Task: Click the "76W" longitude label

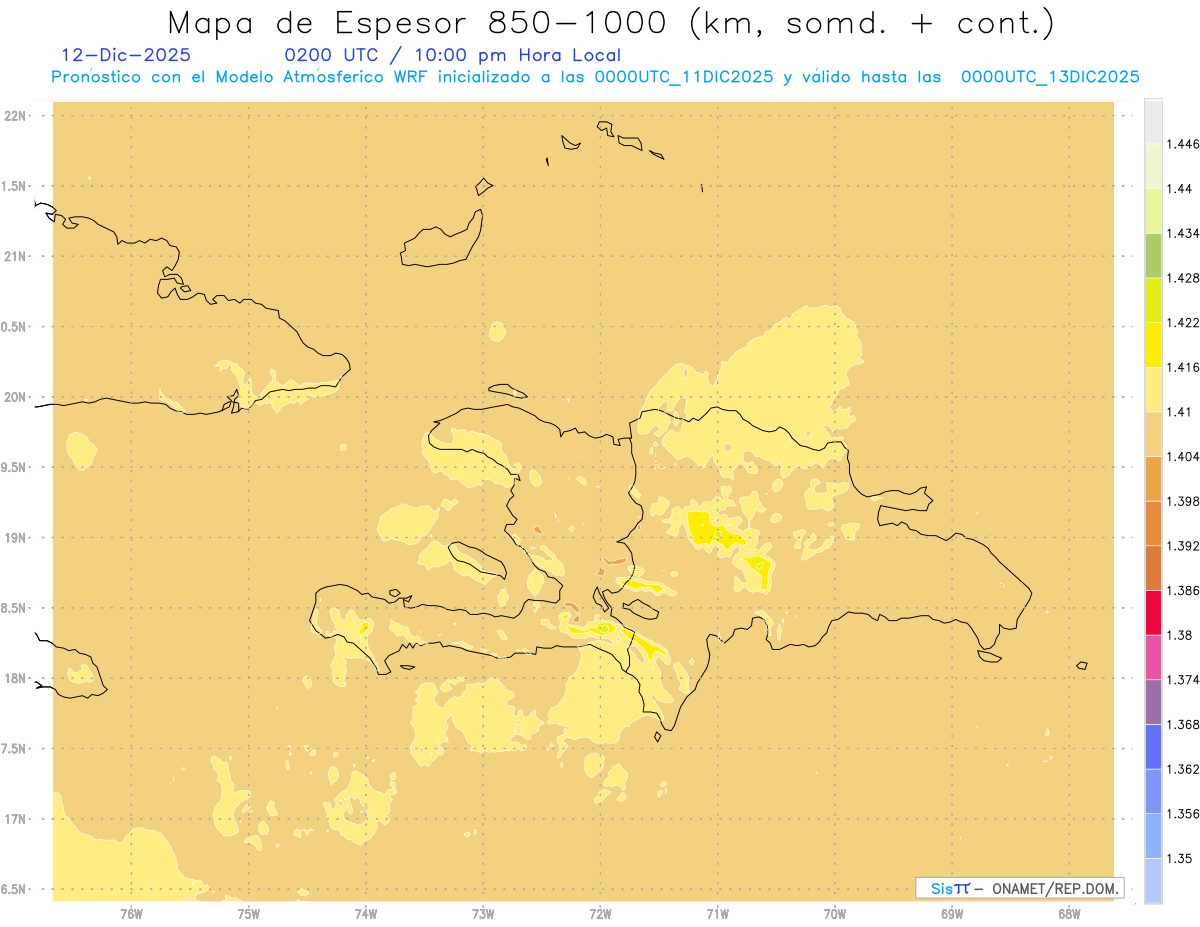Action: click(x=131, y=913)
